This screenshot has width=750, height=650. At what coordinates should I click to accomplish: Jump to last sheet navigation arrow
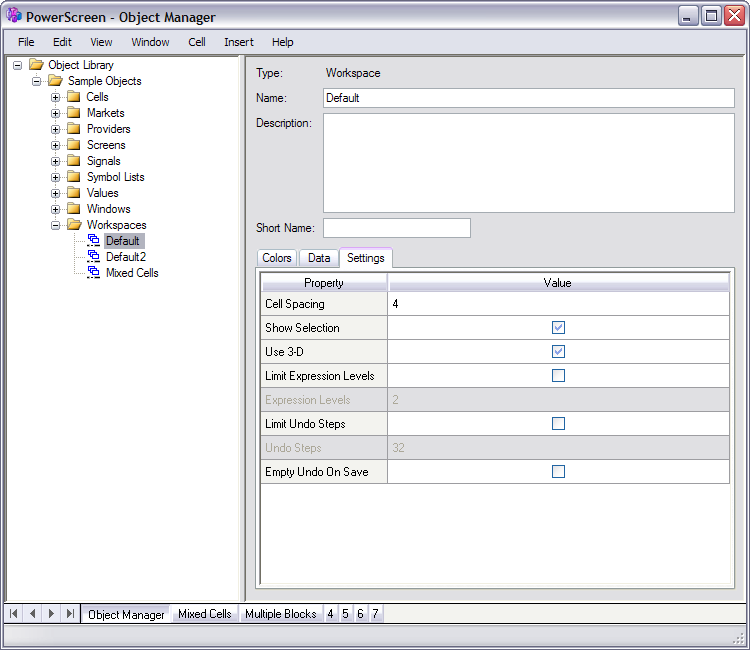[69, 613]
